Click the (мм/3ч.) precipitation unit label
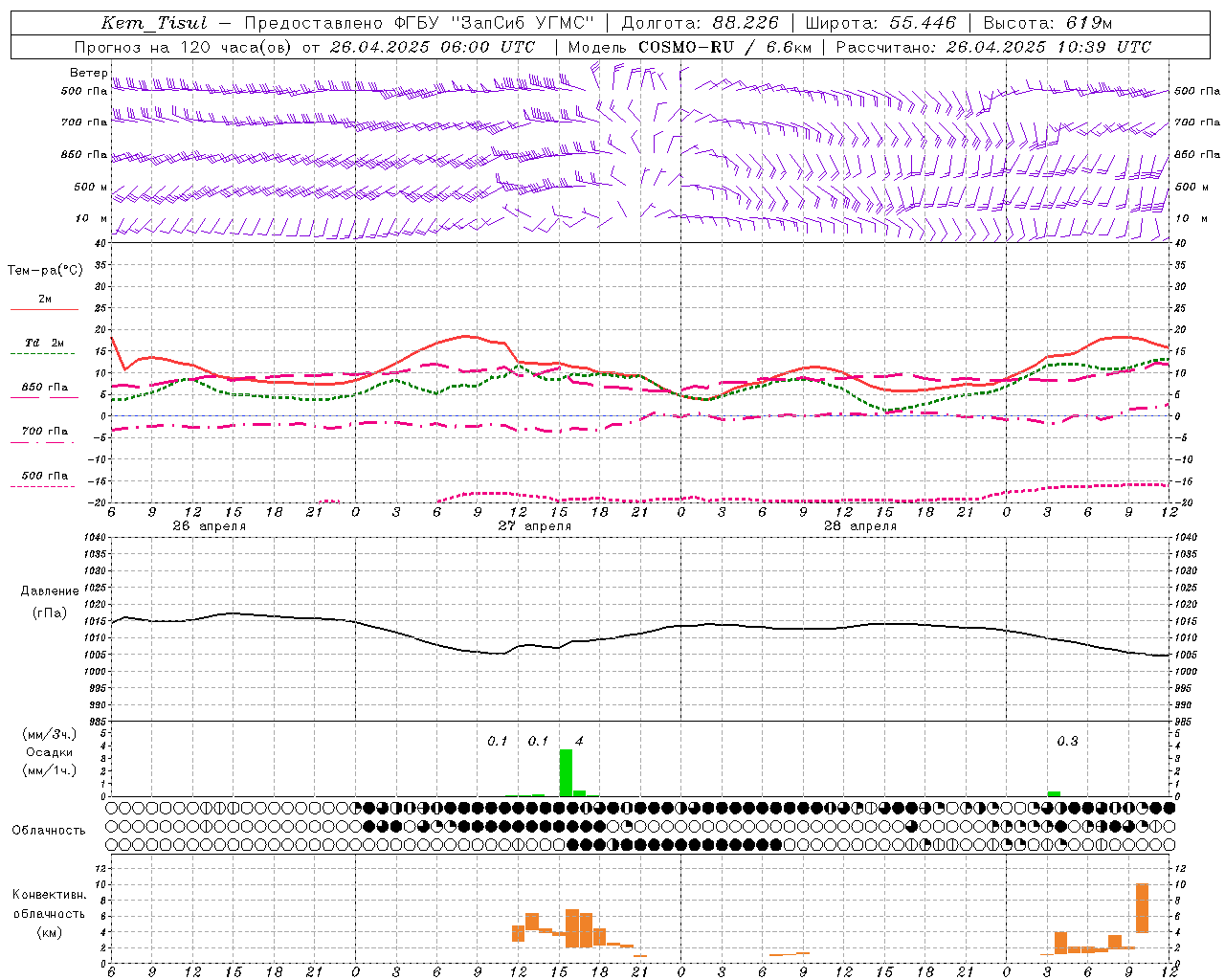 pyautogui.click(x=50, y=734)
